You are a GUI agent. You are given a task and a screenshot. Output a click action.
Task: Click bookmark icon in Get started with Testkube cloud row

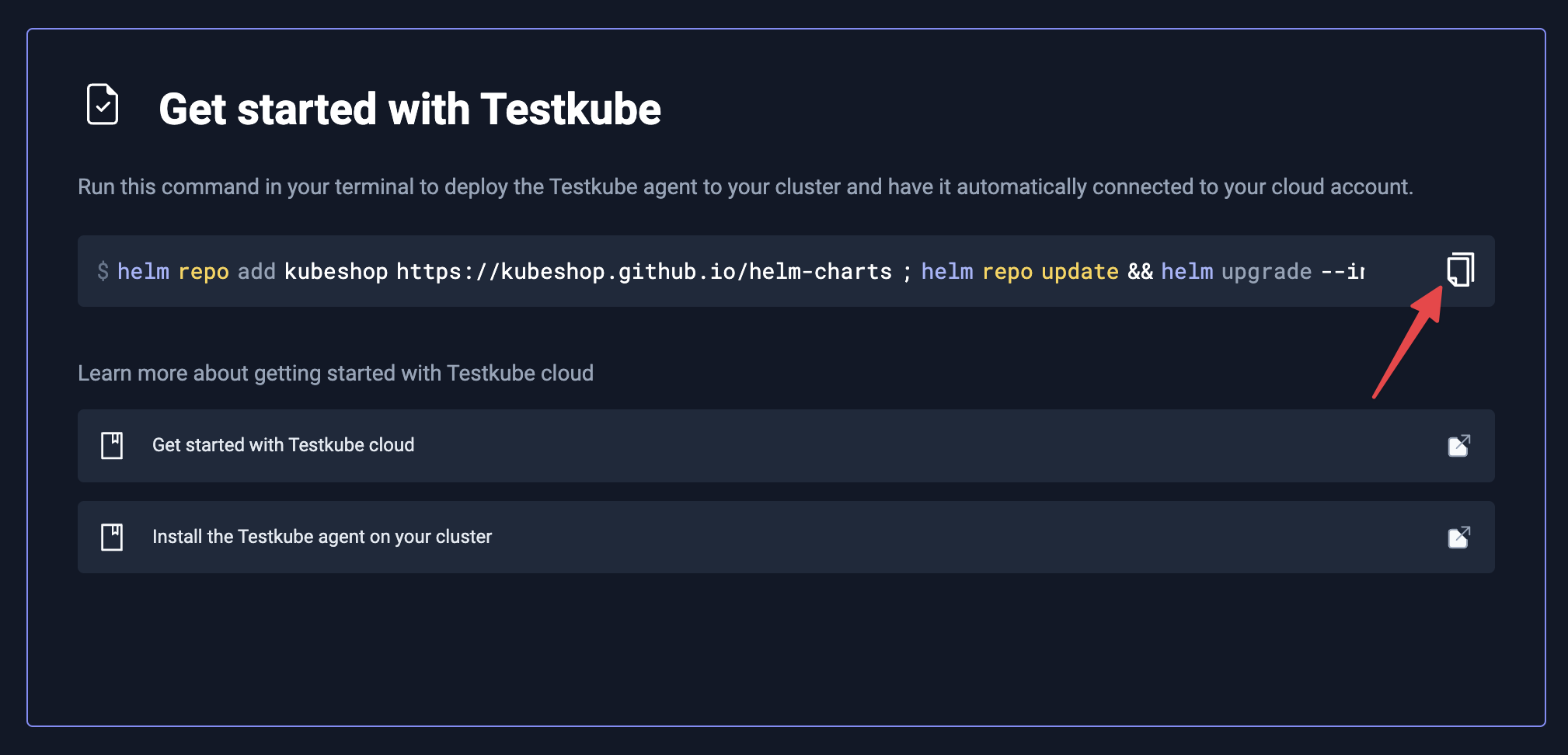(x=112, y=445)
